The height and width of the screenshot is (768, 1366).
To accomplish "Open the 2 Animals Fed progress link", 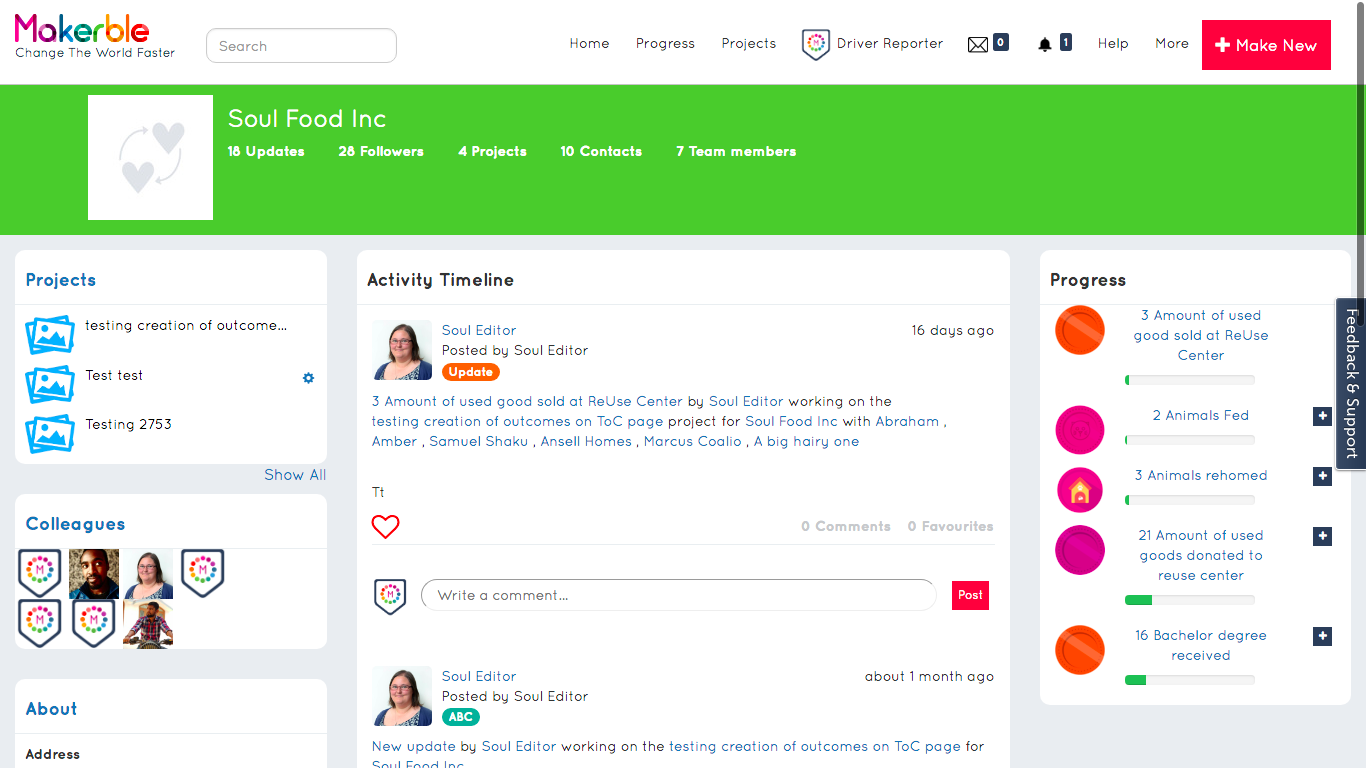I will coord(1200,415).
